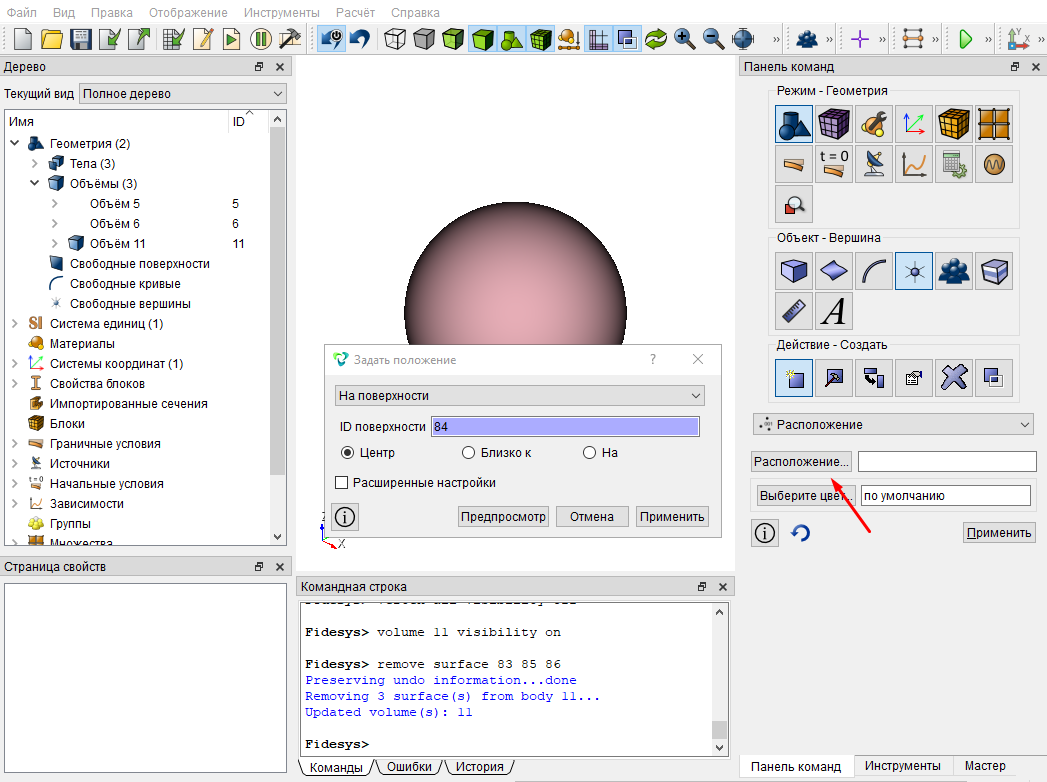Select wireframe cube display mode icon
Image resolution: width=1047 pixels, height=782 pixels.
coord(395,39)
